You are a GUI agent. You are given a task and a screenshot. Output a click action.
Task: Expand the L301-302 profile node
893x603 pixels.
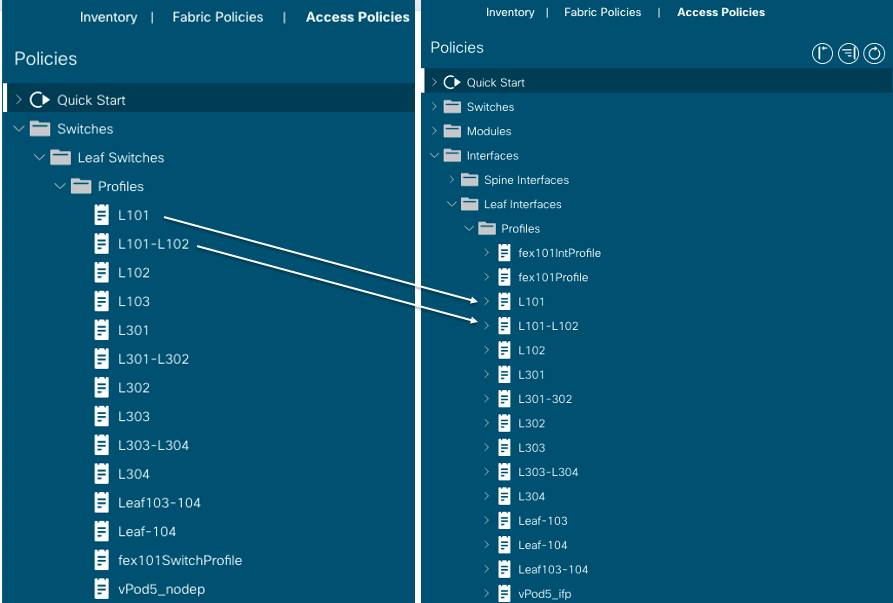click(487, 398)
